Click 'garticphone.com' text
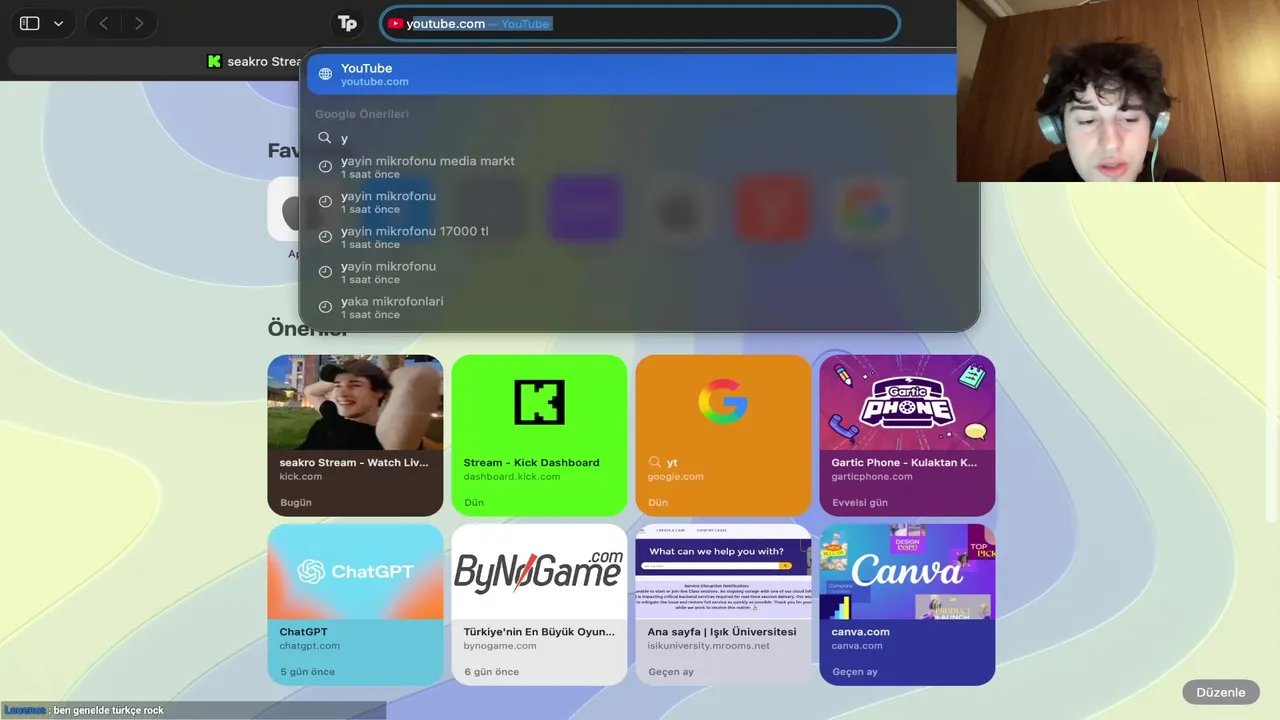The width and height of the screenshot is (1280, 720). point(872,477)
